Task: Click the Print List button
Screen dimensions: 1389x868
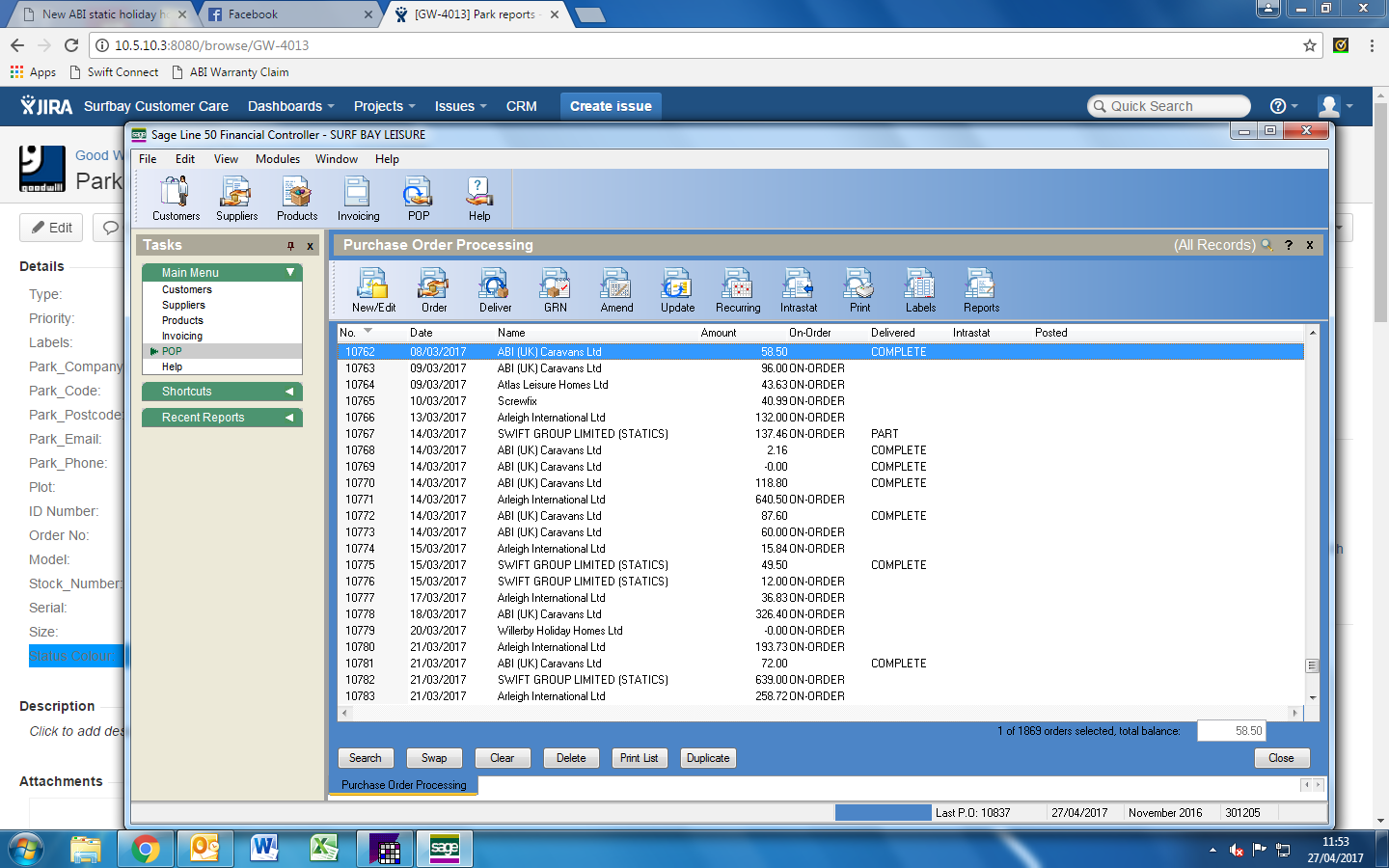Action: click(x=639, y=758)
